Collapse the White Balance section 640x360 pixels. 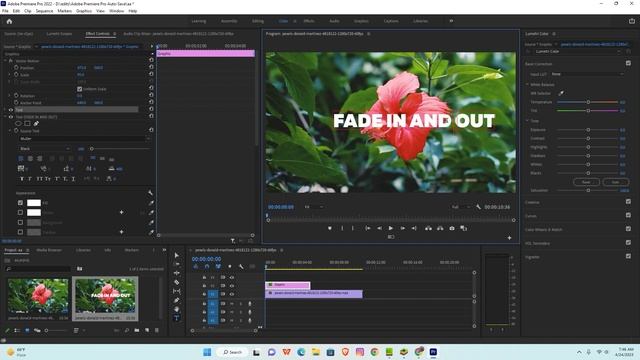527,84
